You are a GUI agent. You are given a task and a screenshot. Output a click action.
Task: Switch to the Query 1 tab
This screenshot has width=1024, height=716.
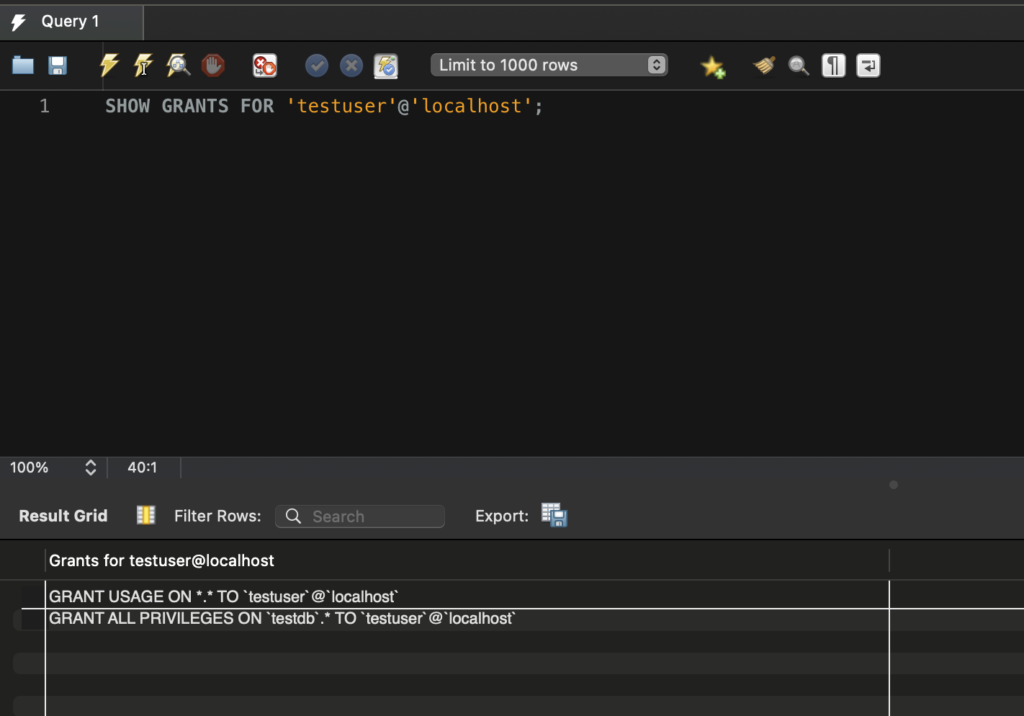(70, 21)
